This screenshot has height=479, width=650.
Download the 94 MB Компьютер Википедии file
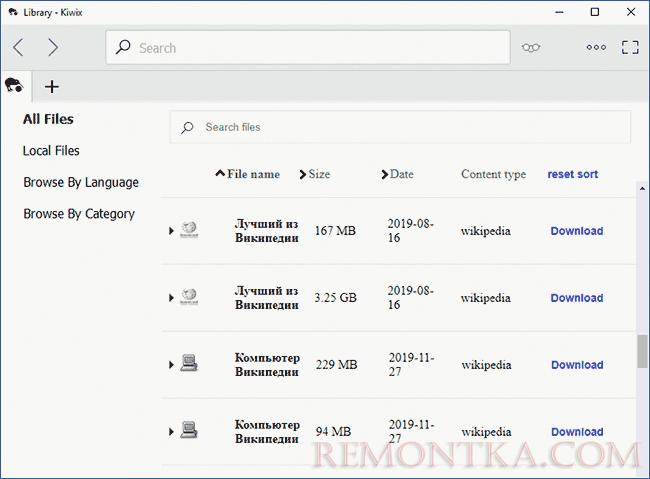577,432
